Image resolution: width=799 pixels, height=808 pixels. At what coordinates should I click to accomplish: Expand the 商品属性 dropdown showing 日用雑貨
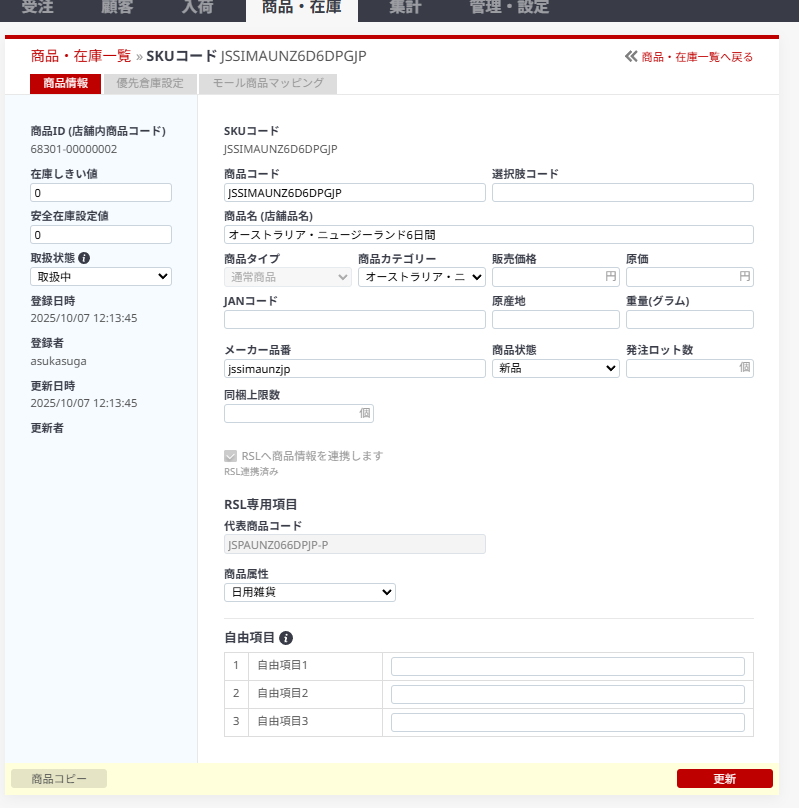tap(309, 593)
